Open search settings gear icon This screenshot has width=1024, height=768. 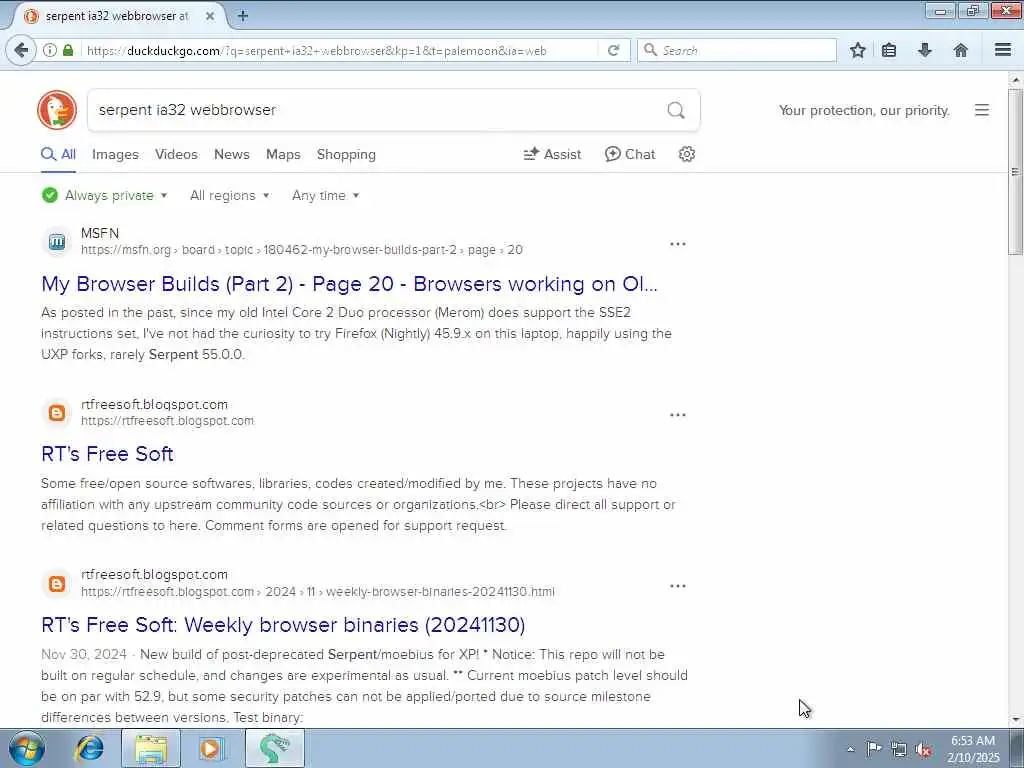(x=686, y=154)
